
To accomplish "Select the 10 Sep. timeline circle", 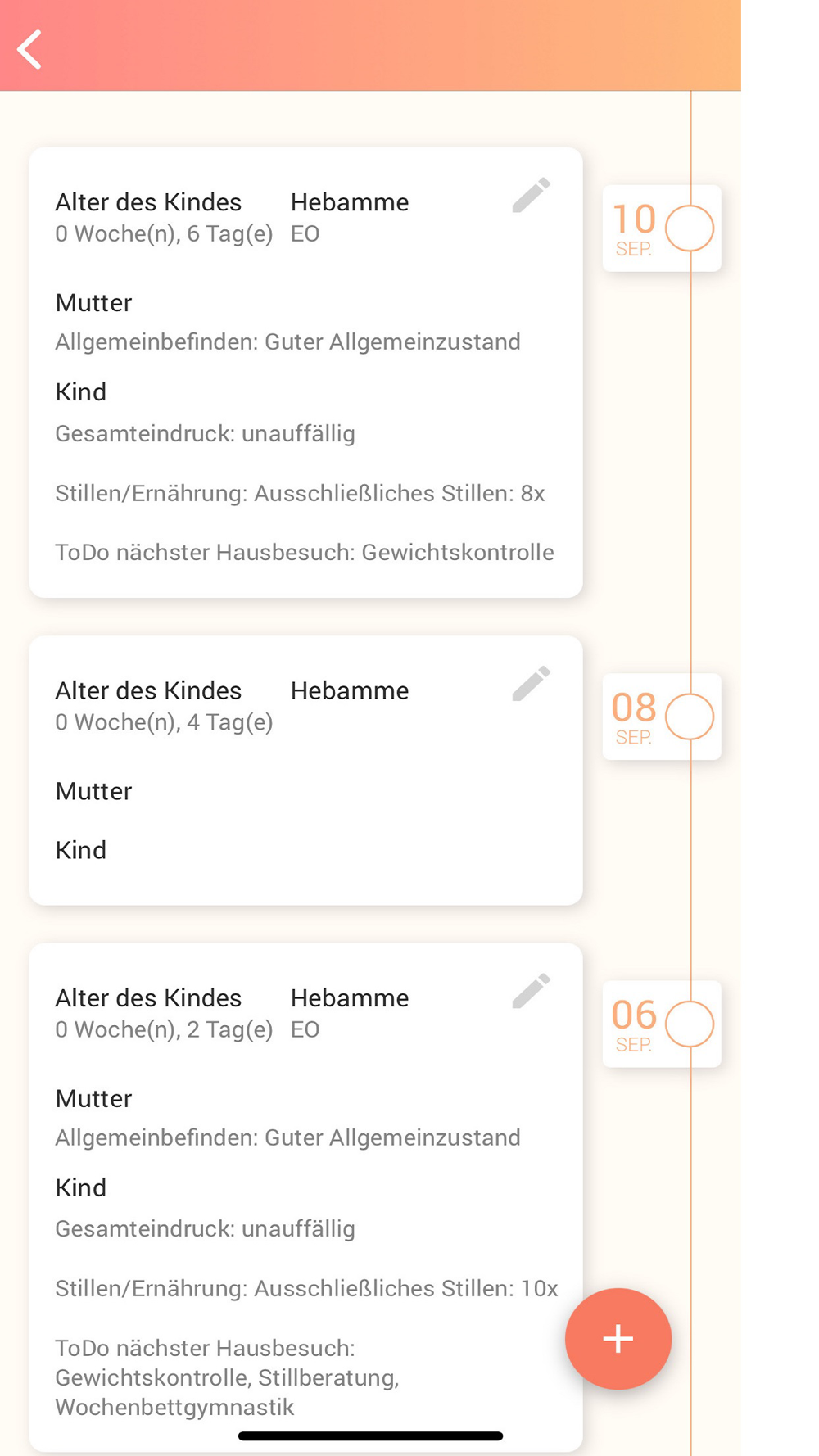I will 690,228.
